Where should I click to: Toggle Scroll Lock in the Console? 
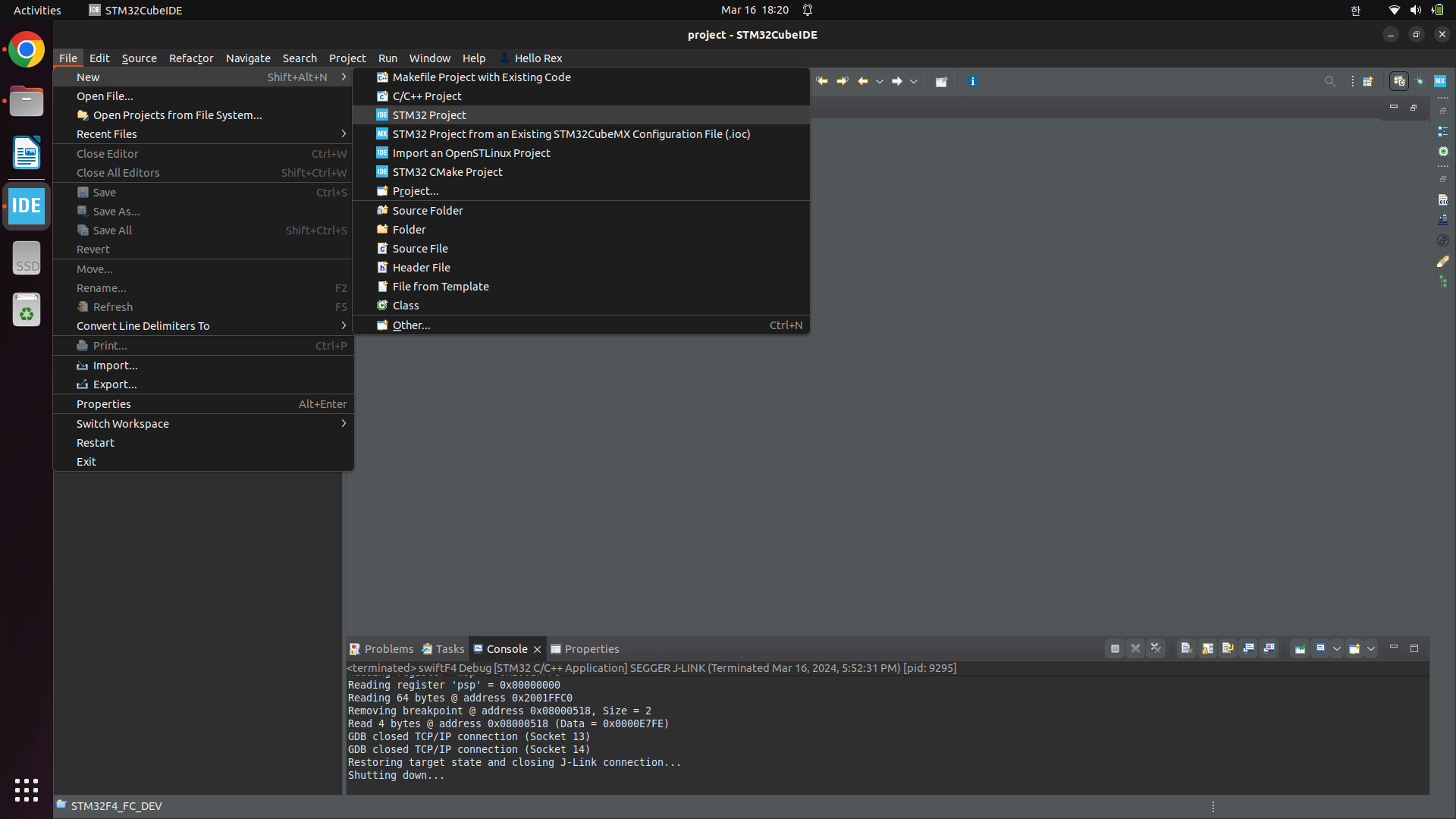pos(1207,648)
